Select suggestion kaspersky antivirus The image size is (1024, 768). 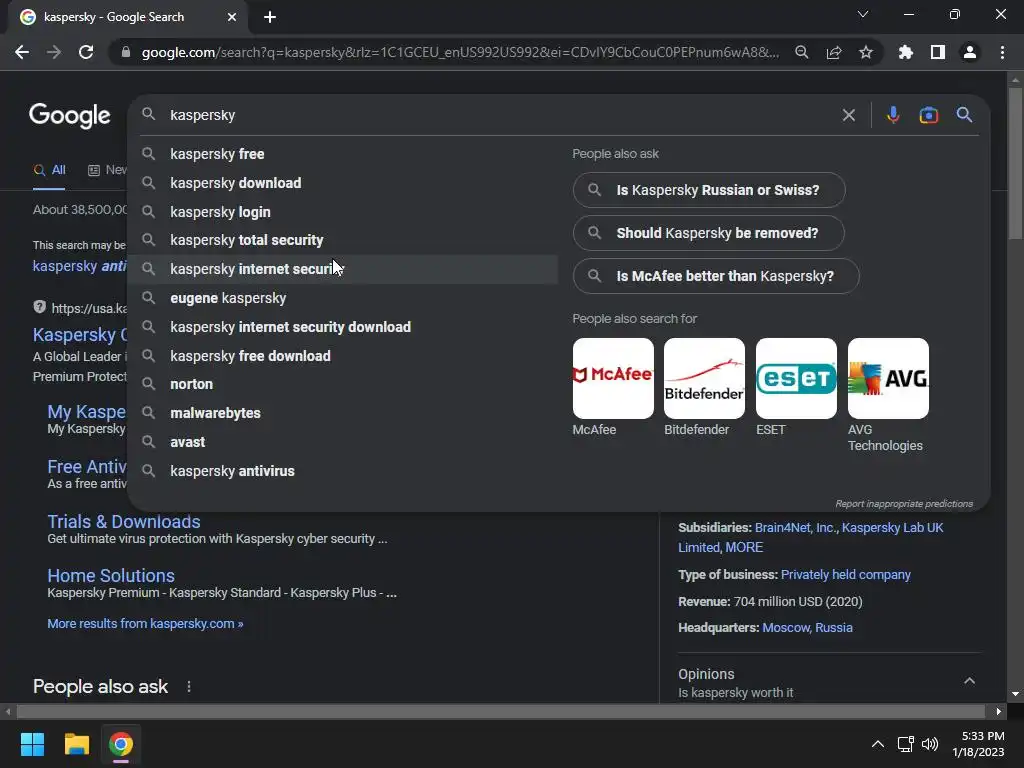(343, 471)
